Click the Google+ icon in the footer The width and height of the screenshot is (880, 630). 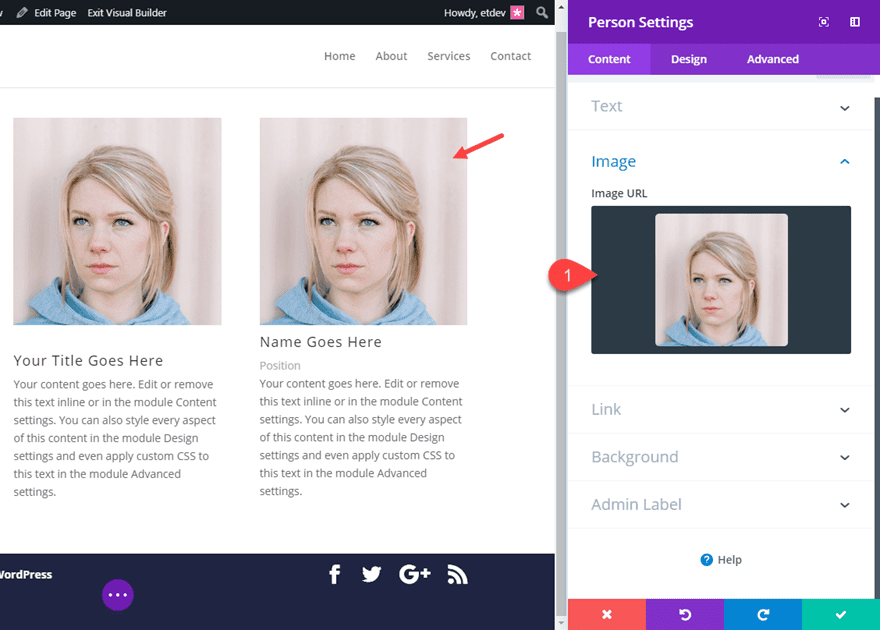(414, 574)
